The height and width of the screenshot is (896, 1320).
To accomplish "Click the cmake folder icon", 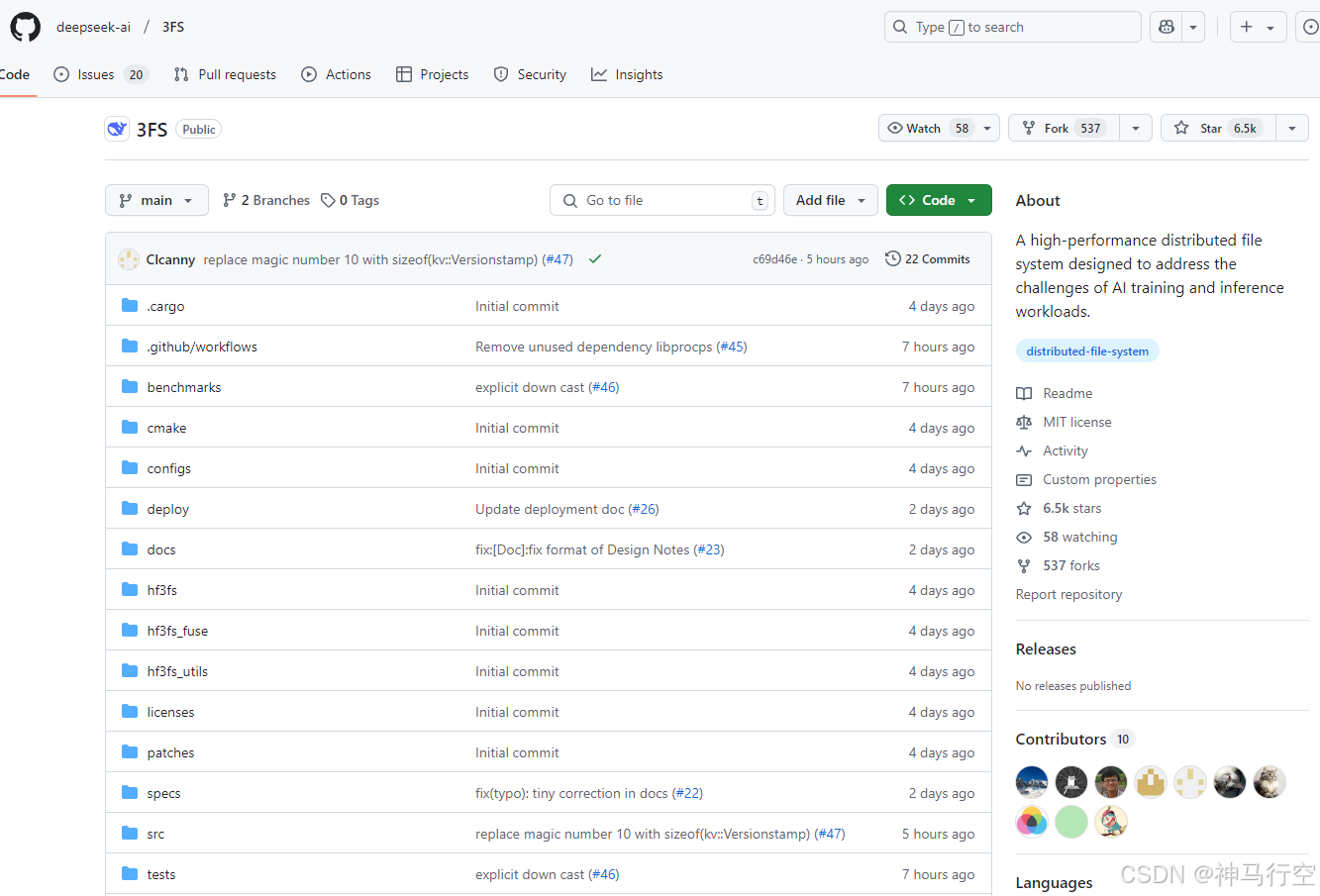I will 130,428.
